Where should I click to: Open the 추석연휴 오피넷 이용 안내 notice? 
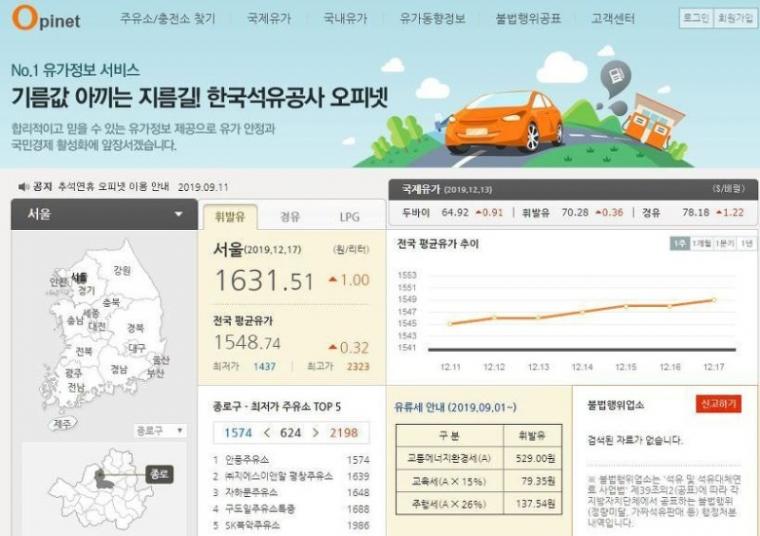click(113, 187)
